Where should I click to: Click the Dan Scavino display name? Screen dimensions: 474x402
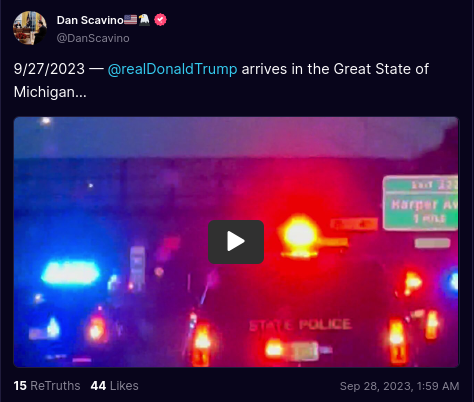pyautogui.click(x=90, y=20)
